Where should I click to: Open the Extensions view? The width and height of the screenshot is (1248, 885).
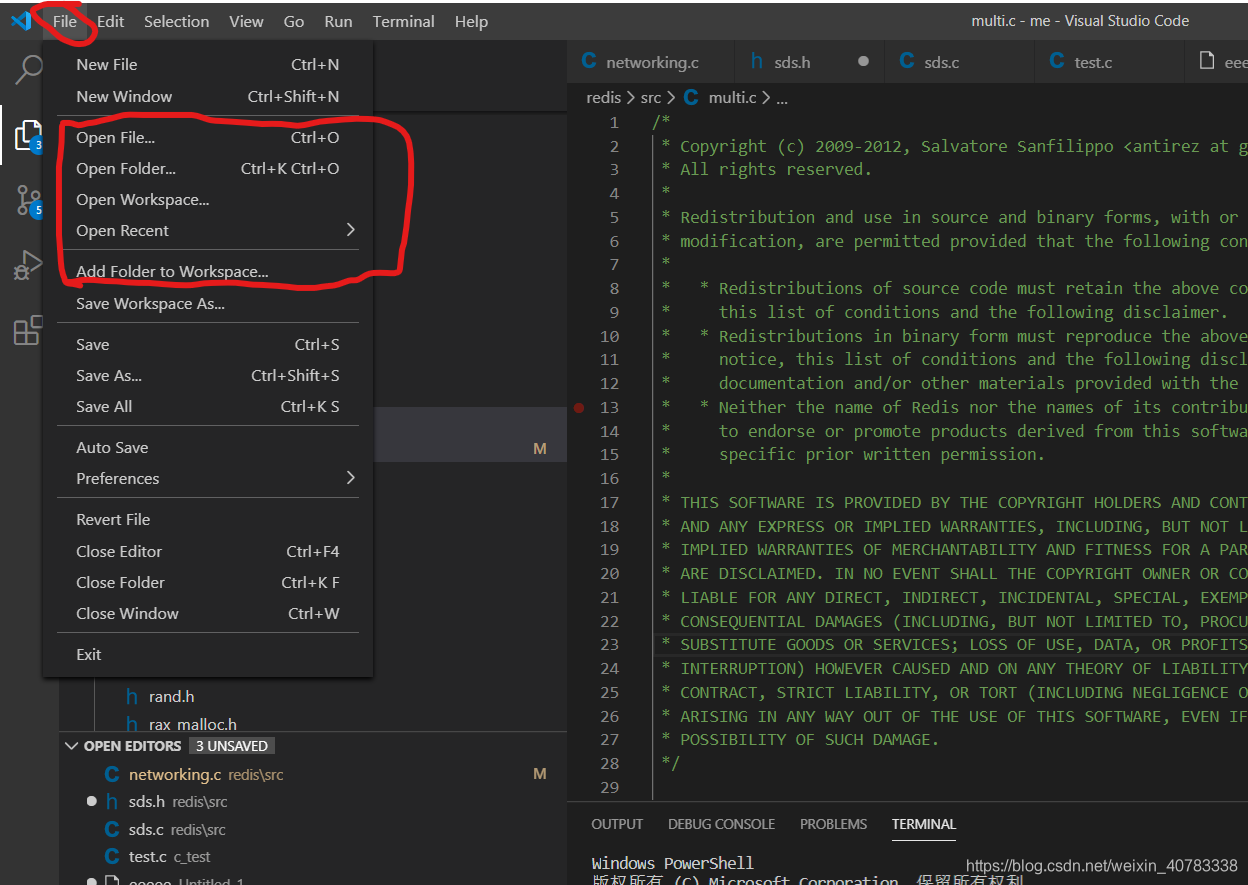point(28,330)
